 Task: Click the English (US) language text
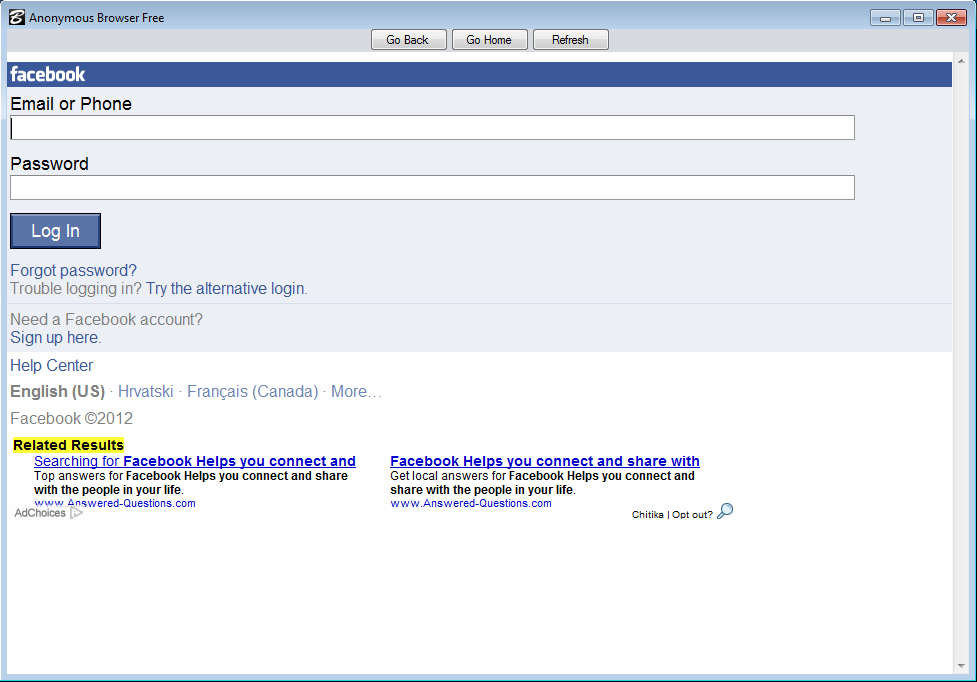(57, 392)
